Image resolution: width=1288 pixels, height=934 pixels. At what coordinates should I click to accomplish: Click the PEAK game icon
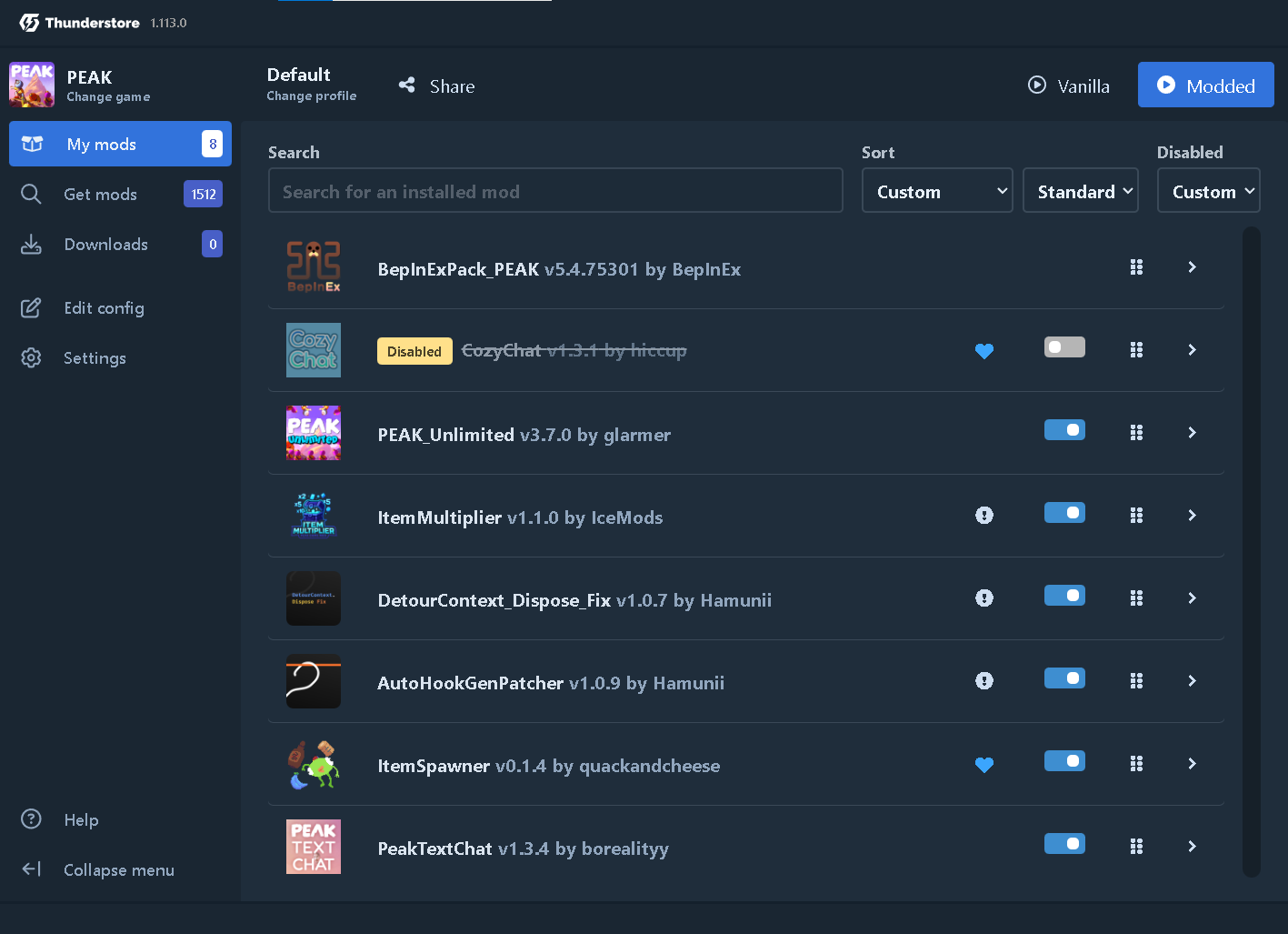pos(32,85)
